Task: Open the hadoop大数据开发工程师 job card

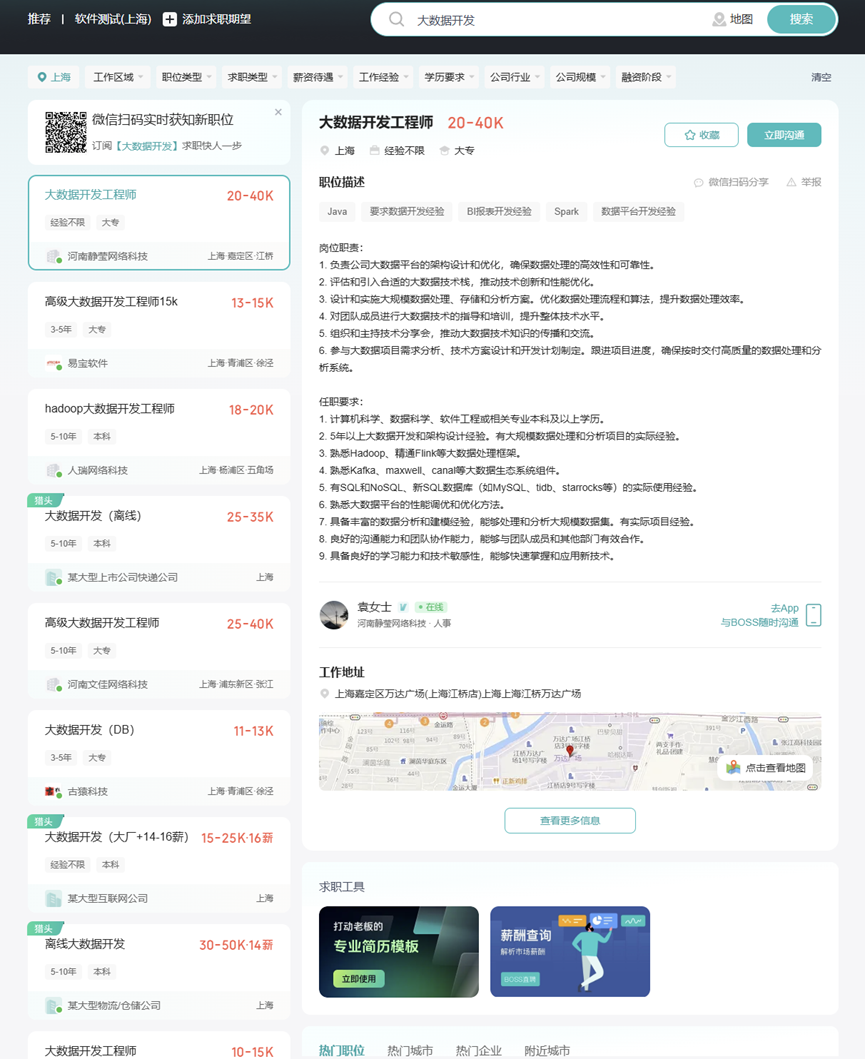Action: click(x=159, y=436)
